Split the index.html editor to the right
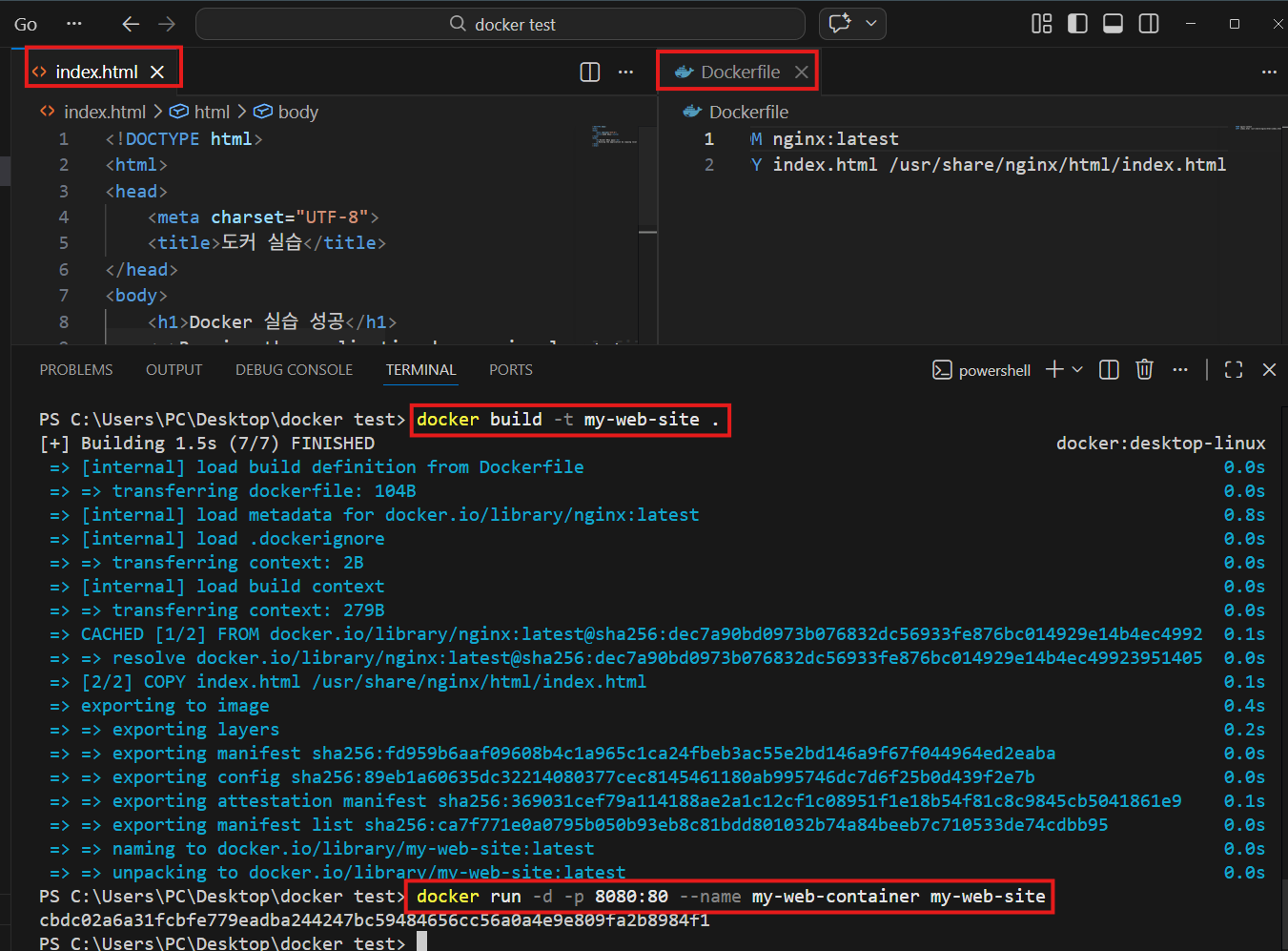Image resolution: width=1288 pixels, height=951 pixels. 590,72
